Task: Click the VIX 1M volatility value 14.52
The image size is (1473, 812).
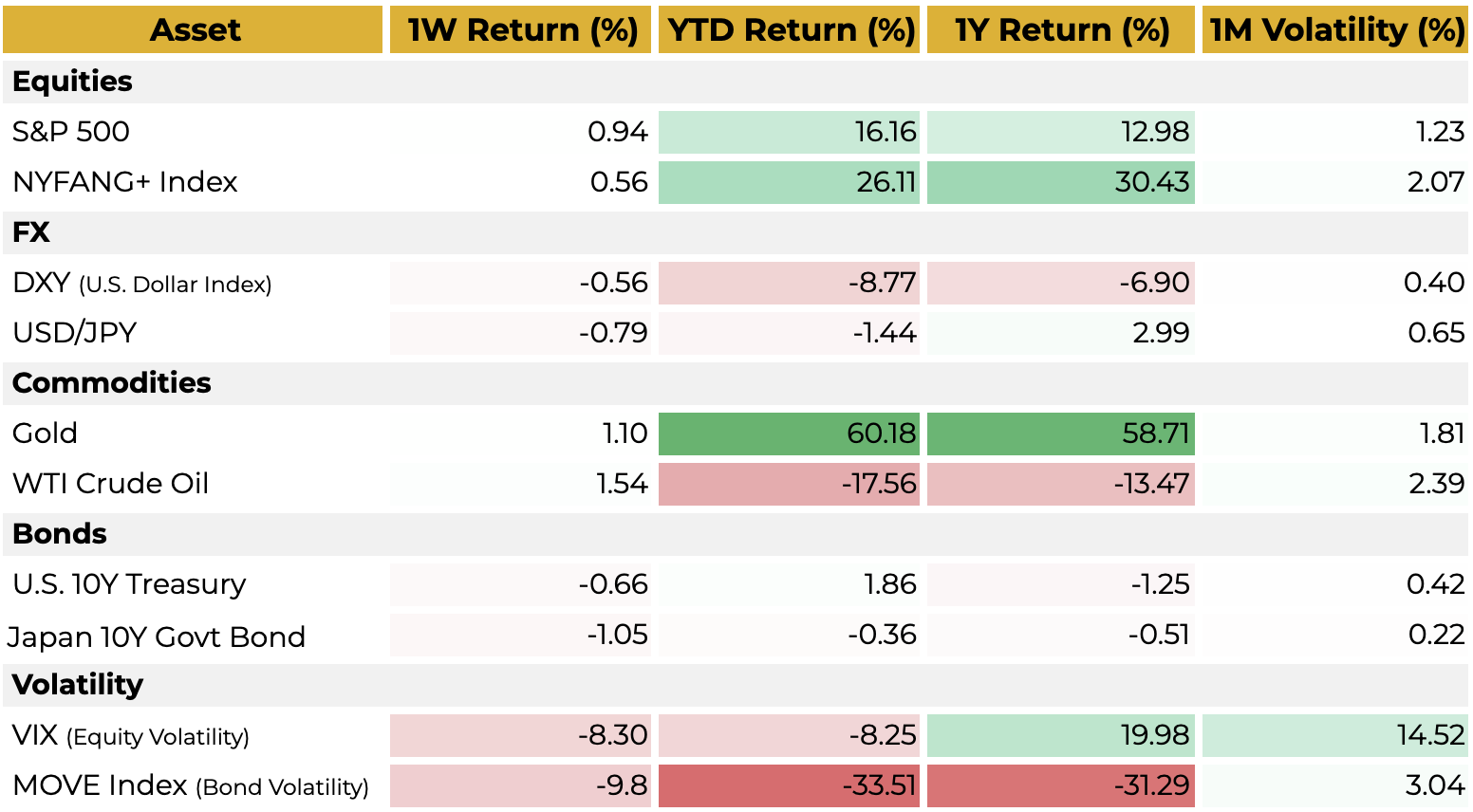Action: click(x=1334, y=735)
